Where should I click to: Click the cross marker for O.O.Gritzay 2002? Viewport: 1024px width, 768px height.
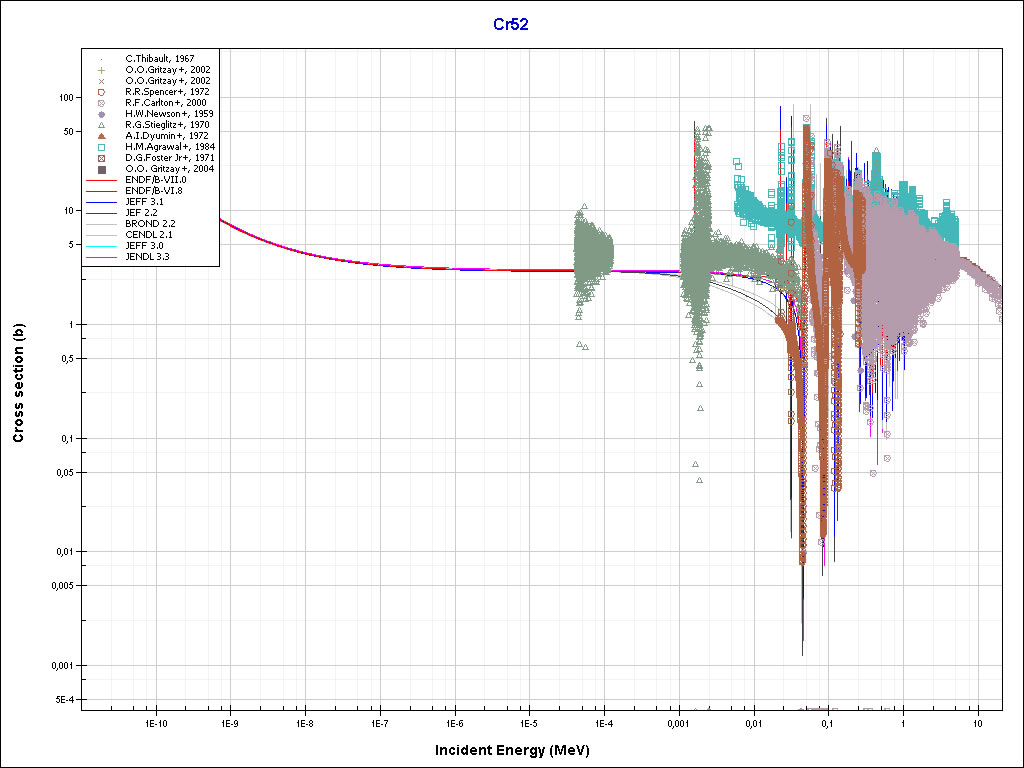(x=102, y=81)
